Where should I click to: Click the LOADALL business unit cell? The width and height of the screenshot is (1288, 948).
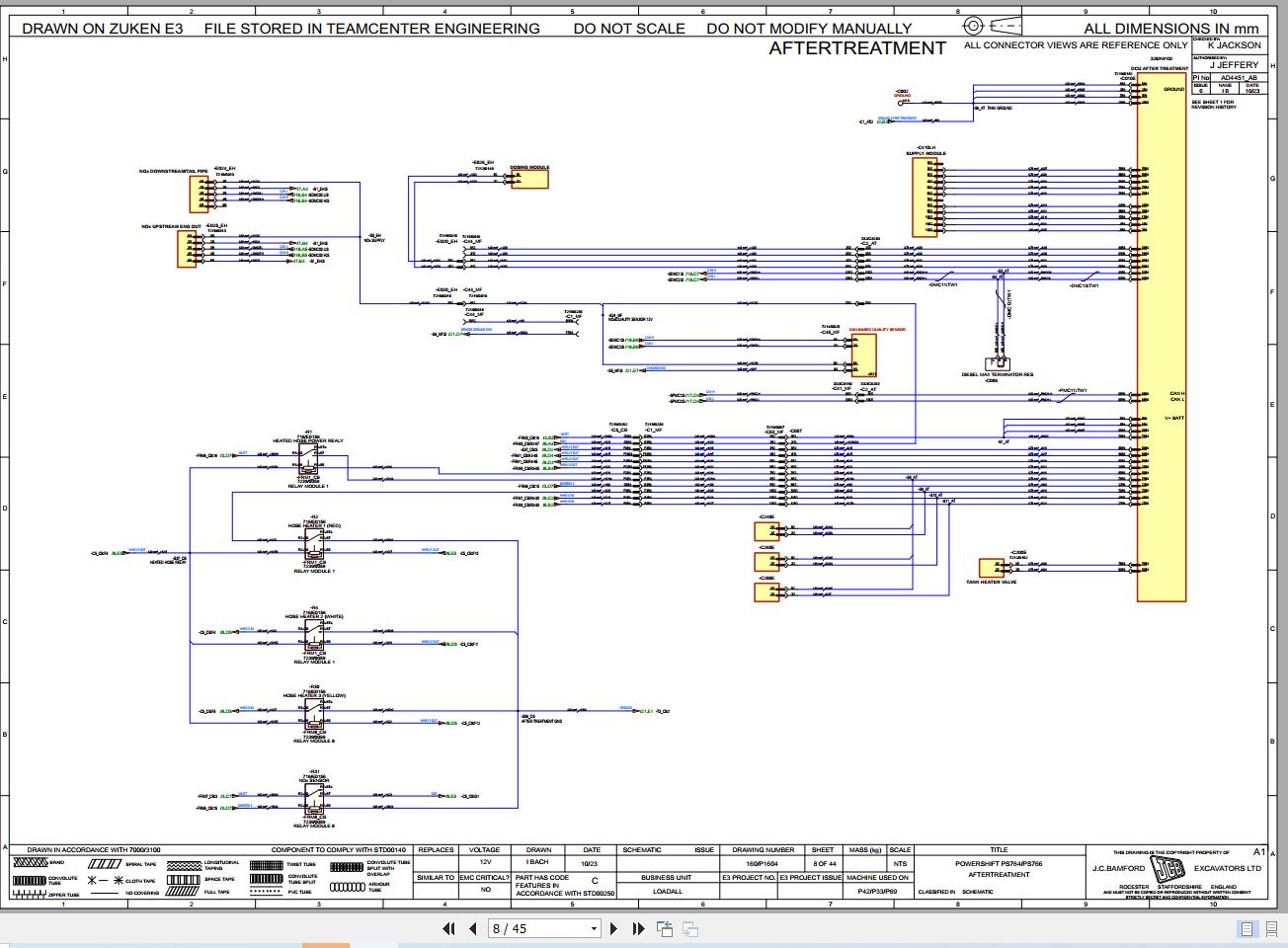[668, 891]
